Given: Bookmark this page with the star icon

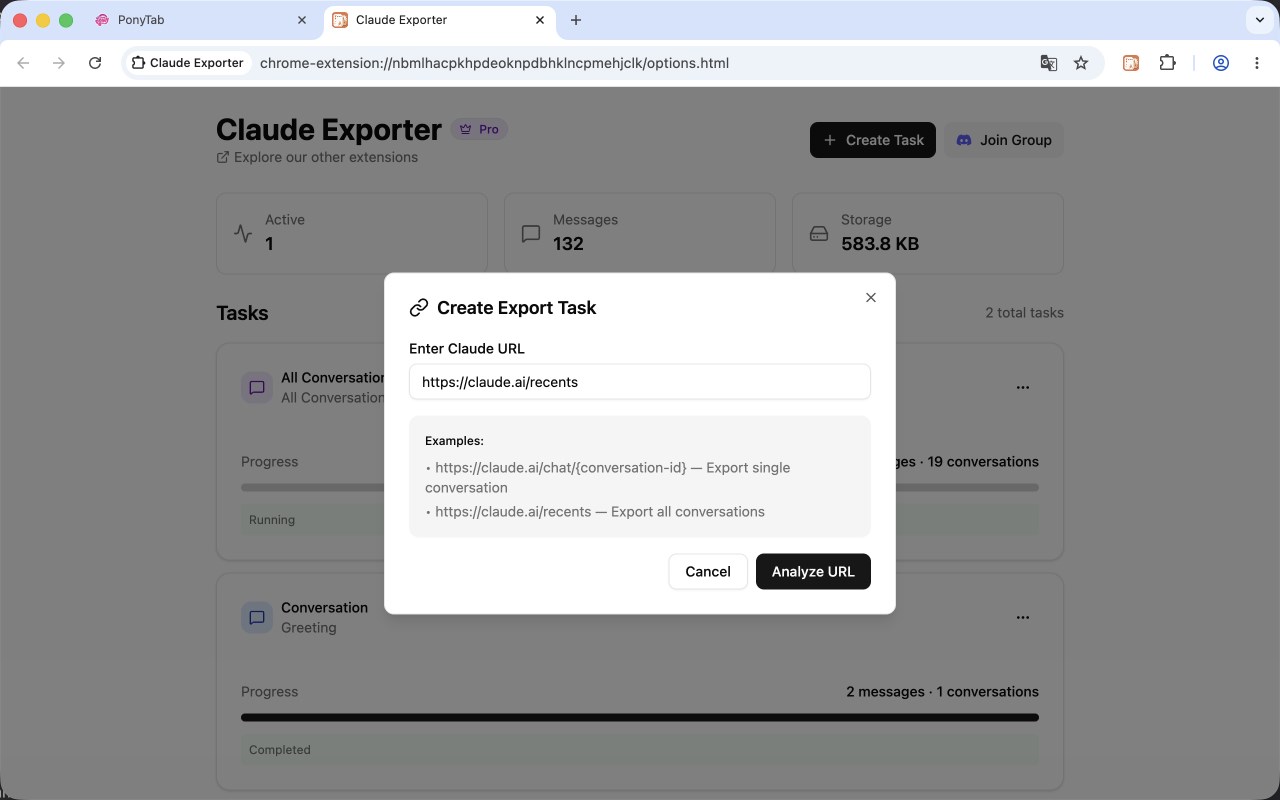Looking at the screenshot, I should click(x=1081, y=63).
